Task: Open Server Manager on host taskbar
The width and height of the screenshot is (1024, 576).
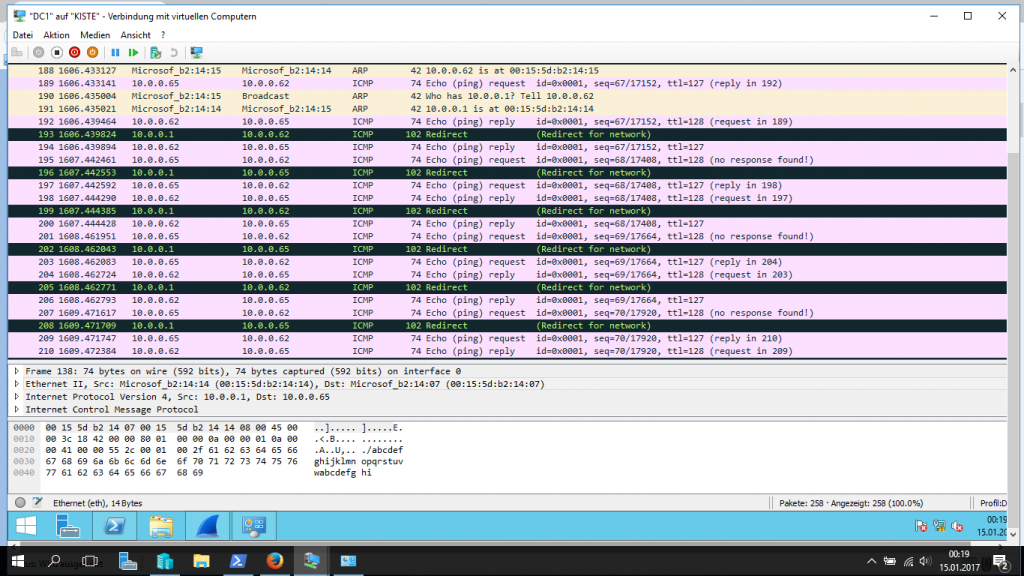Action: [127, 561]
